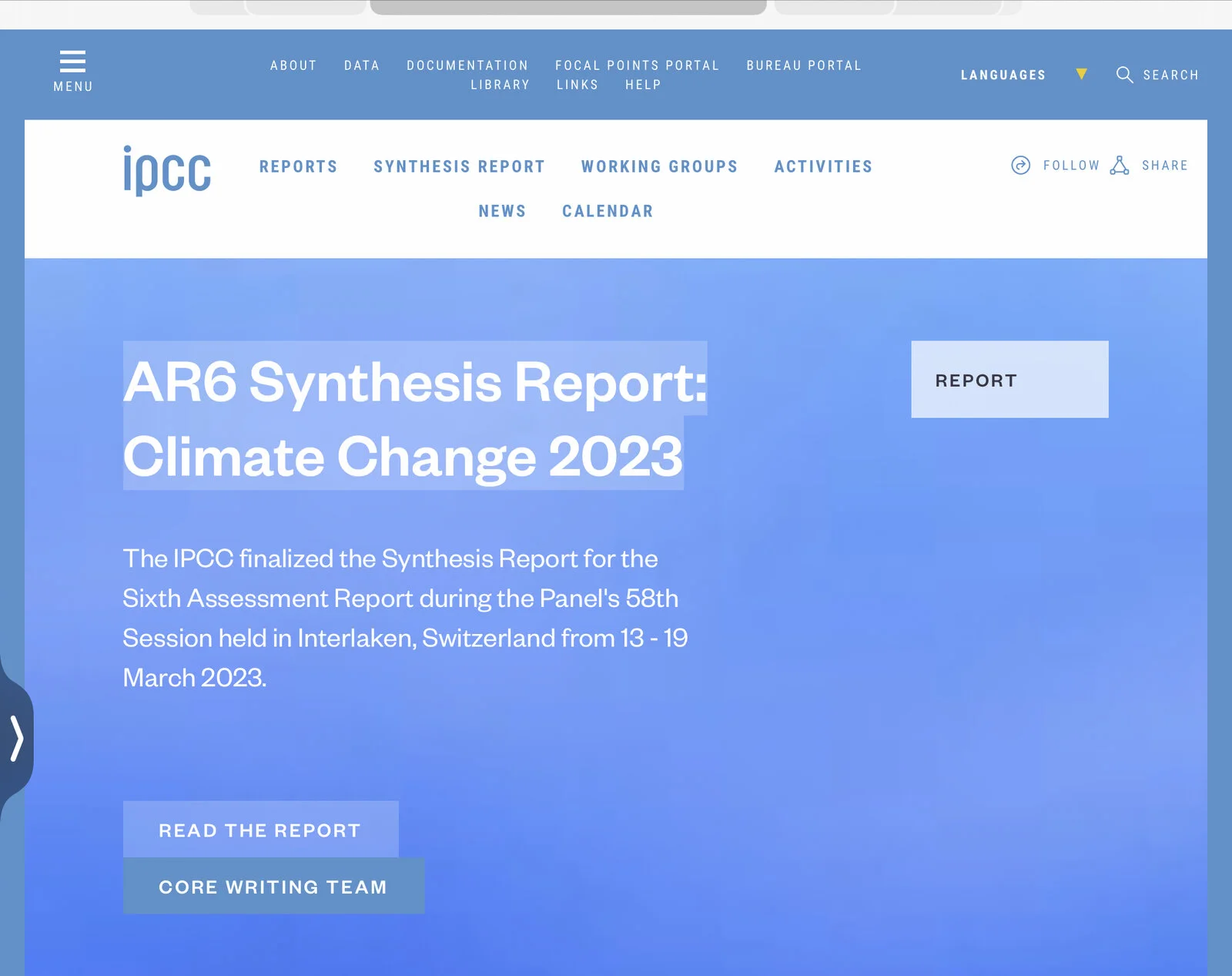Open the hamburger Menu icon
The height and width of the screenshot is (976, 1232).
[72, 62]
